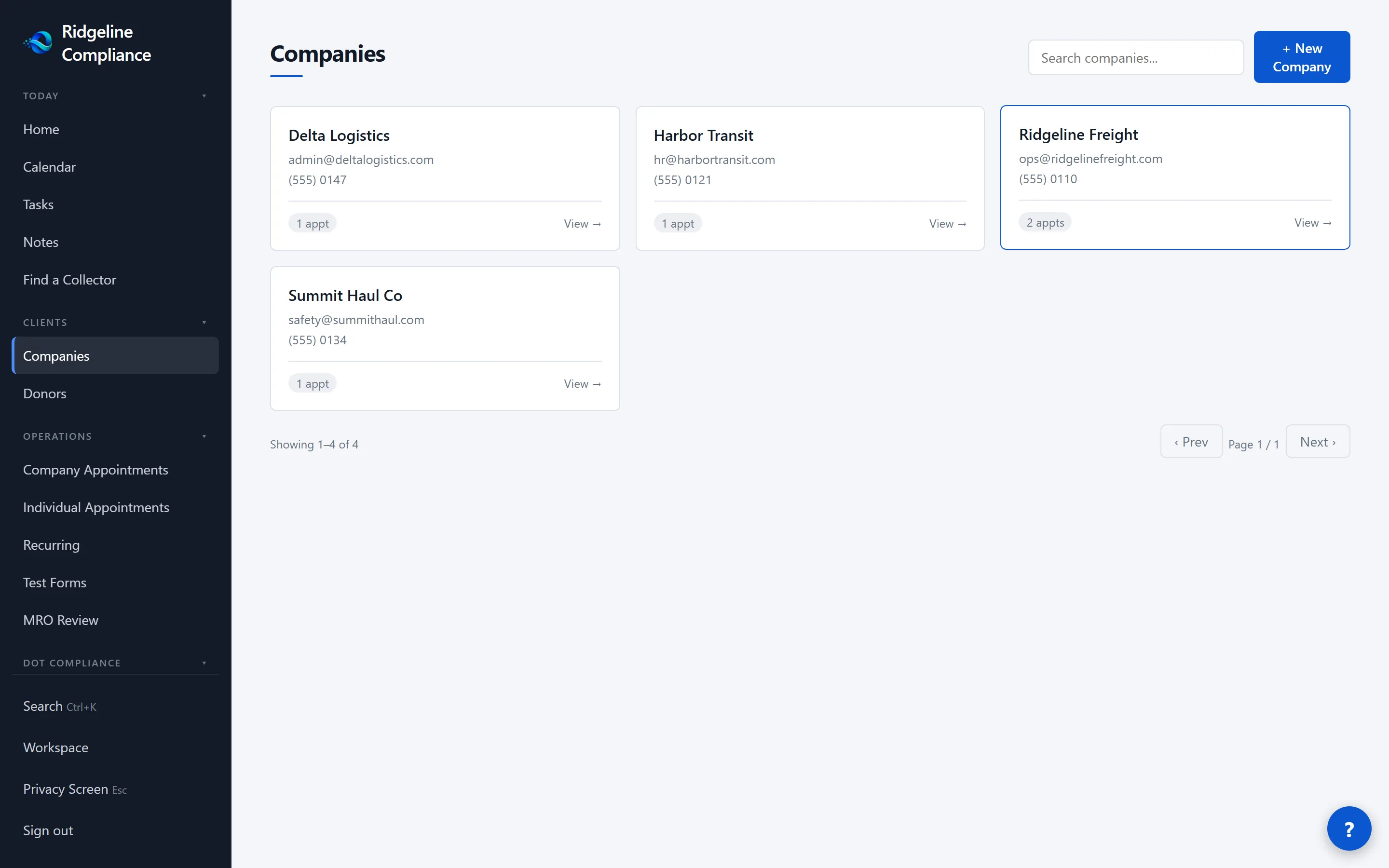Click the 1 appt badge on Summit Haul Co
Viewport: 1389px width, 868px height.
pyautogui.click(x=312, y=383)
